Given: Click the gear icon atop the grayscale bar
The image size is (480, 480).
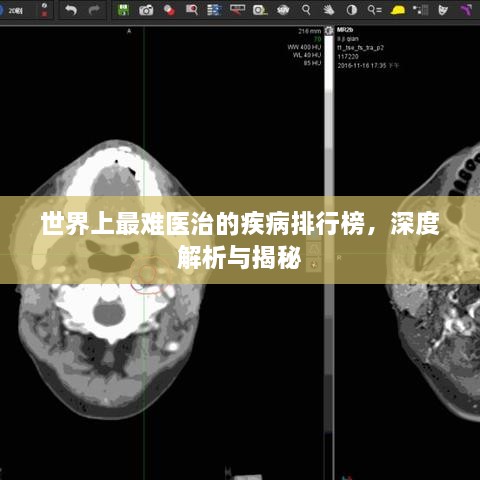Looking at the screenshot, I should pos(329,31).
